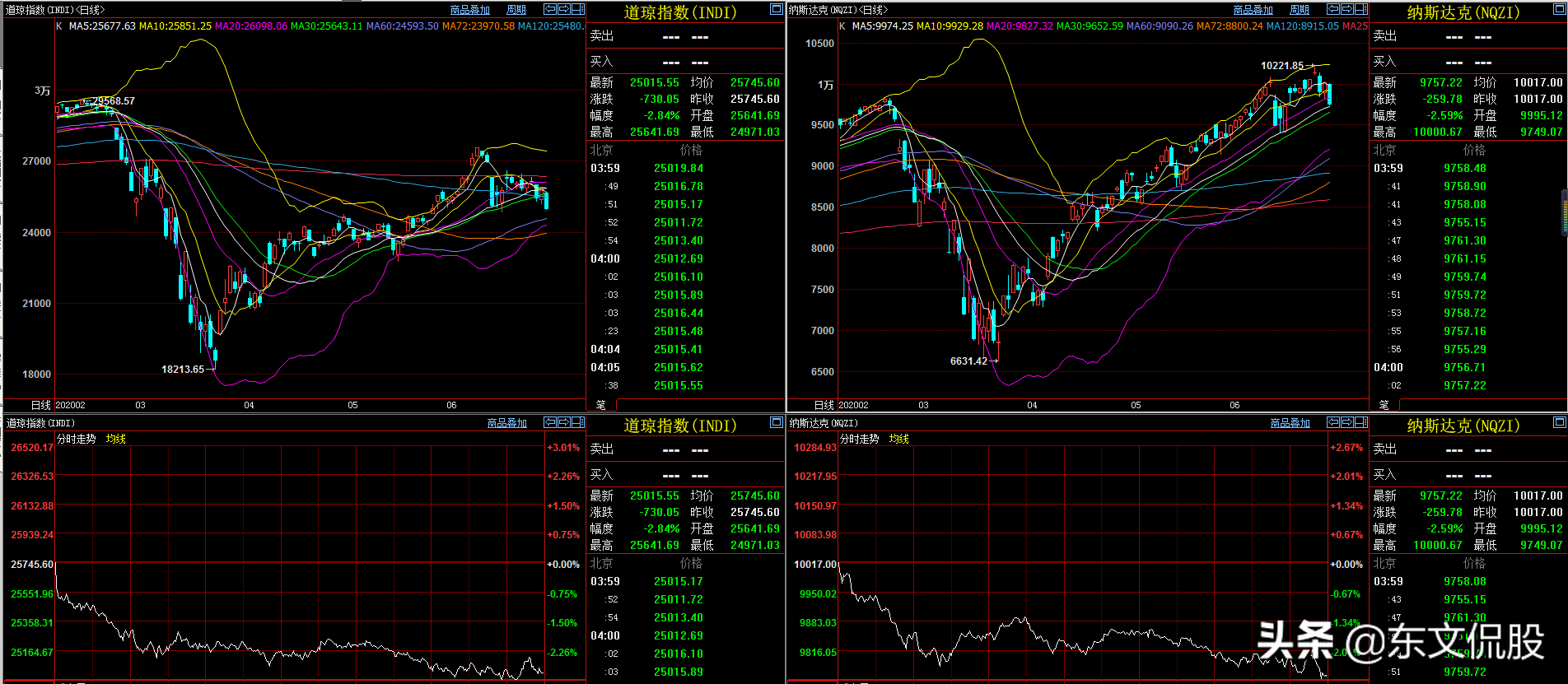The height and width of the screenshot is (684, 1568).
Task: Select the 笔 tab under Dow Jones tick list
Action: (601, 405)
